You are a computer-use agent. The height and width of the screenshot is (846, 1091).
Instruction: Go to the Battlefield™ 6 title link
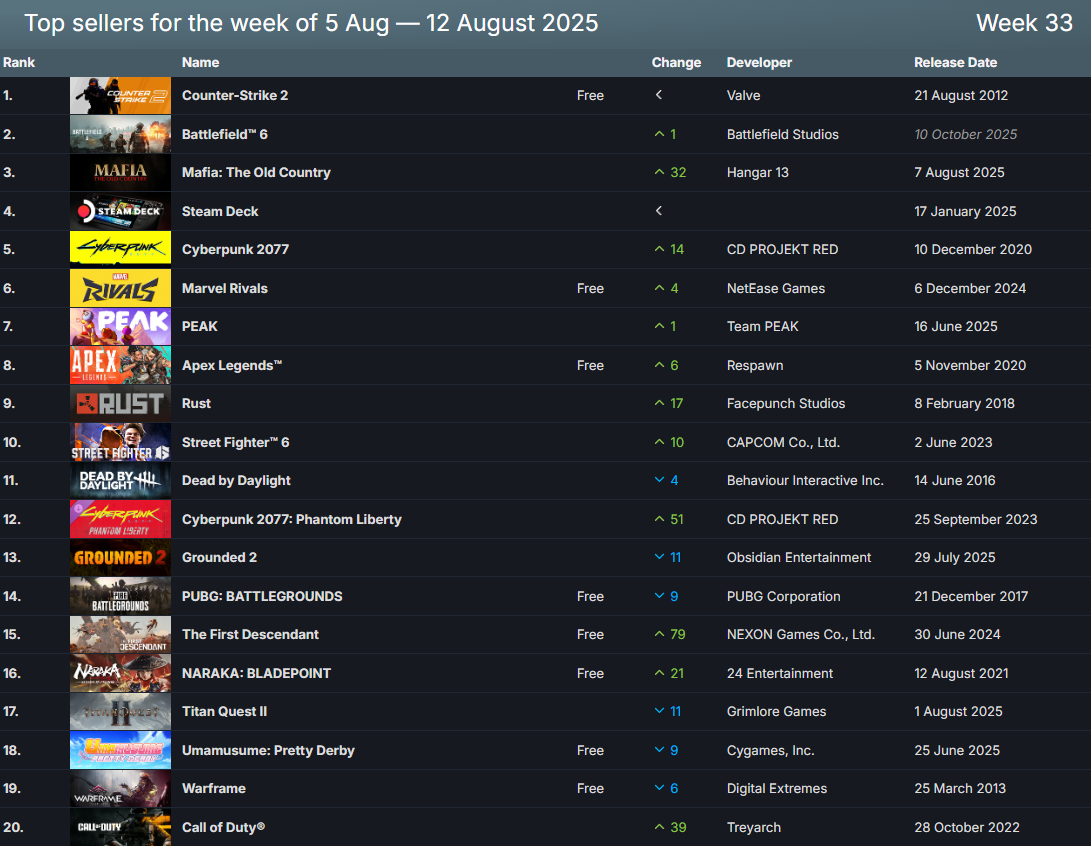pos(225,134)
